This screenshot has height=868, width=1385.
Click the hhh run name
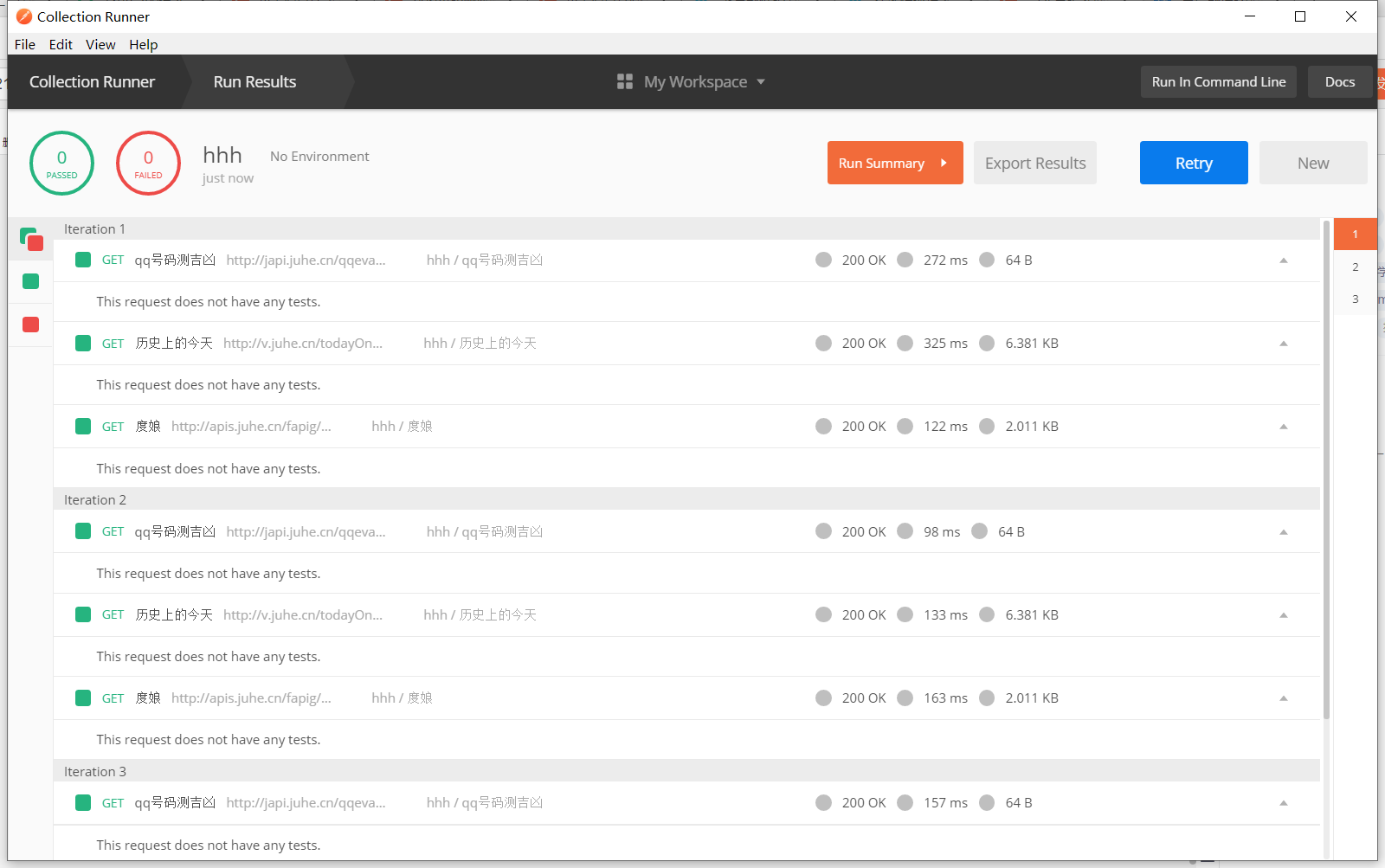pyautogui.click(x=222, y=155)
